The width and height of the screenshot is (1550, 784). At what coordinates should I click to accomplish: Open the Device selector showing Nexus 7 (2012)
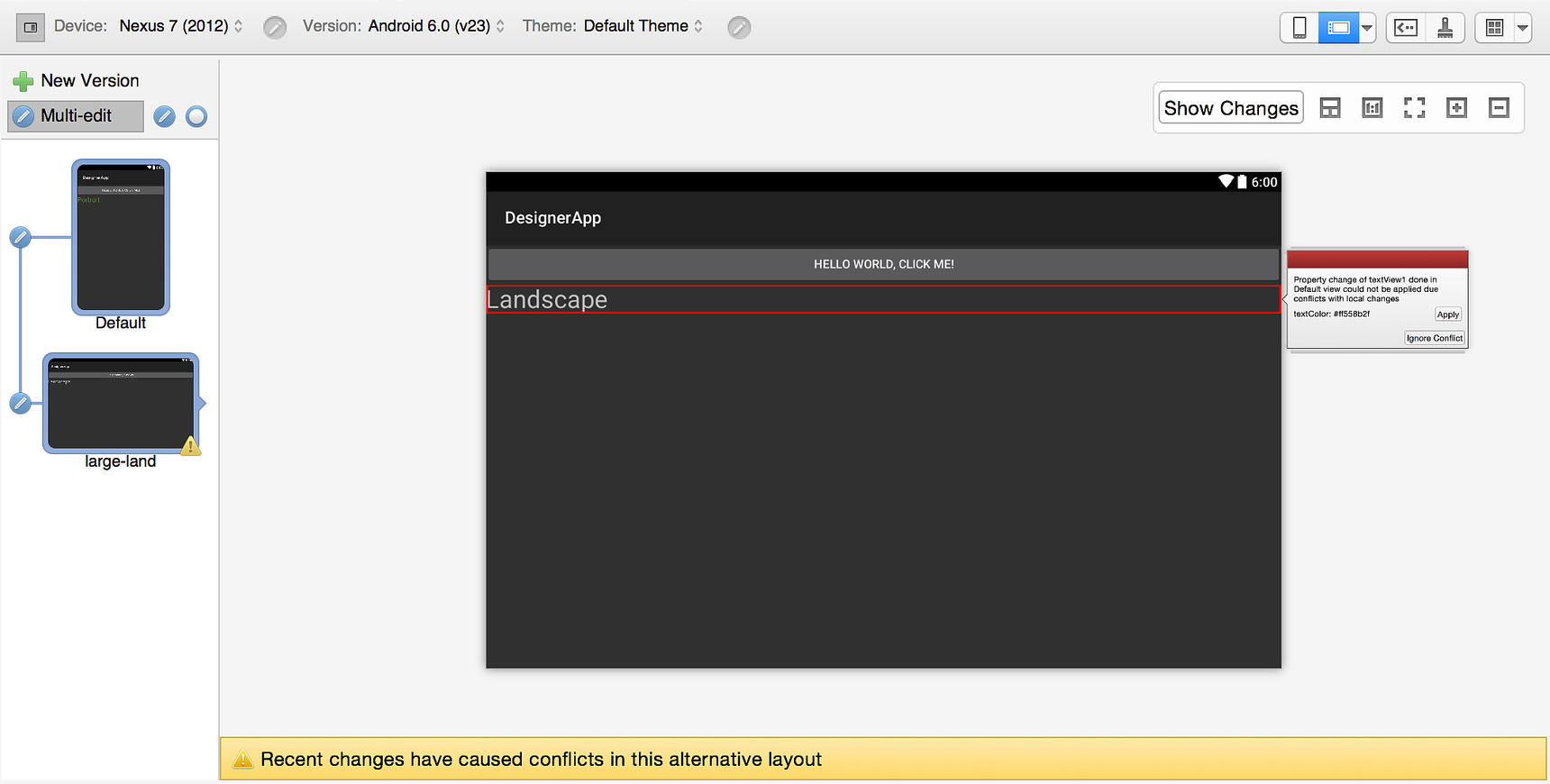[x=180, y=26]
